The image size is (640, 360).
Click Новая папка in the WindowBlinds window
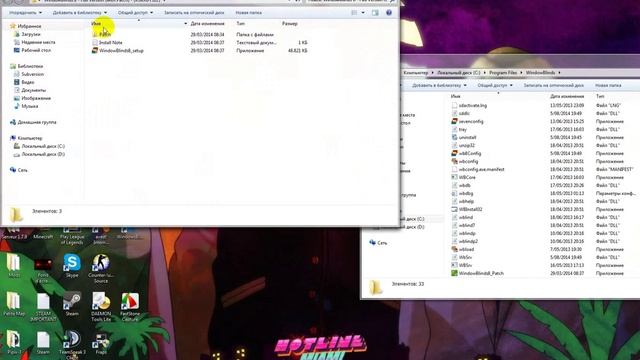click(x=608, y=85)
